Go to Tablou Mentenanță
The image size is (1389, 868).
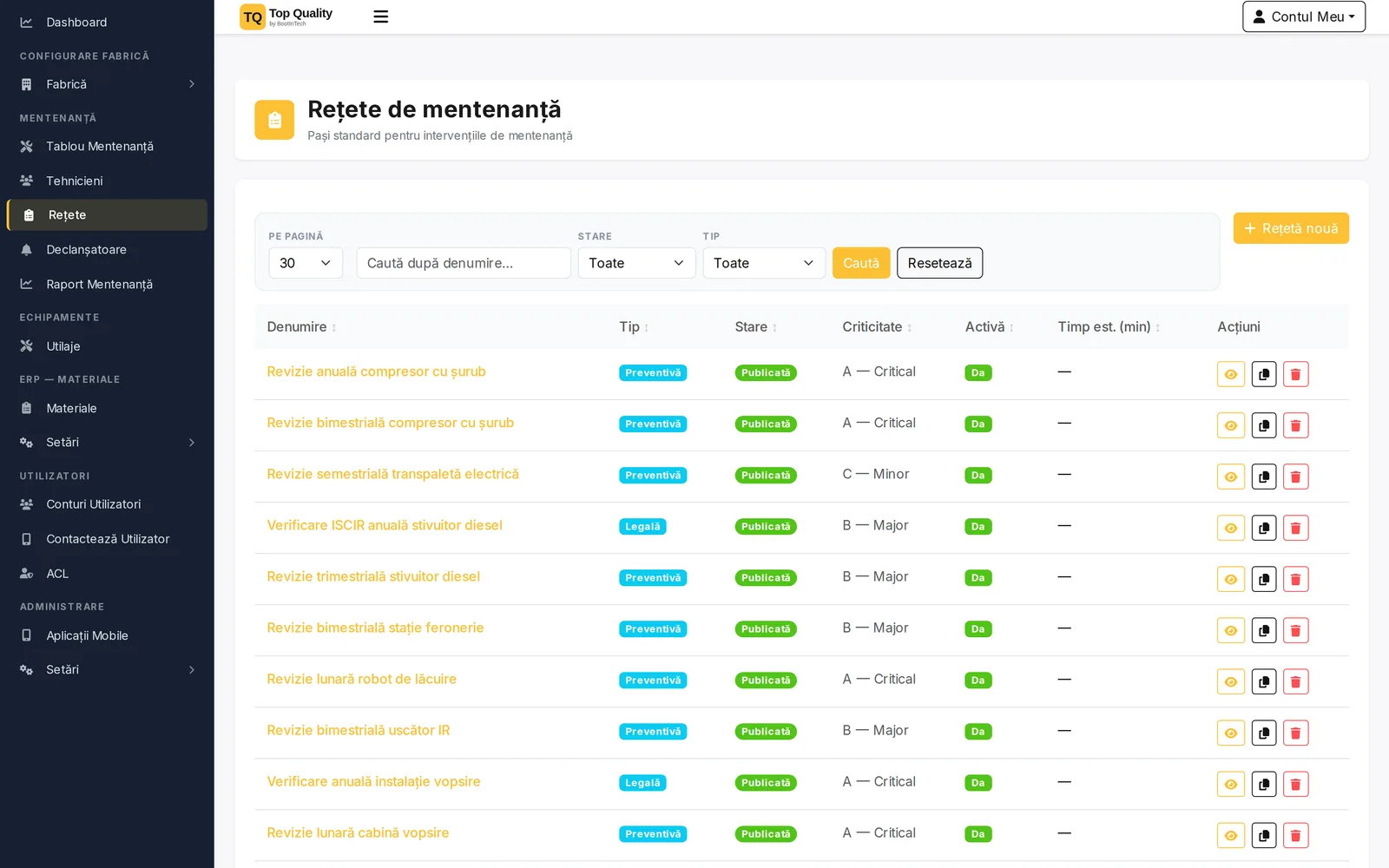coord(107,147)
